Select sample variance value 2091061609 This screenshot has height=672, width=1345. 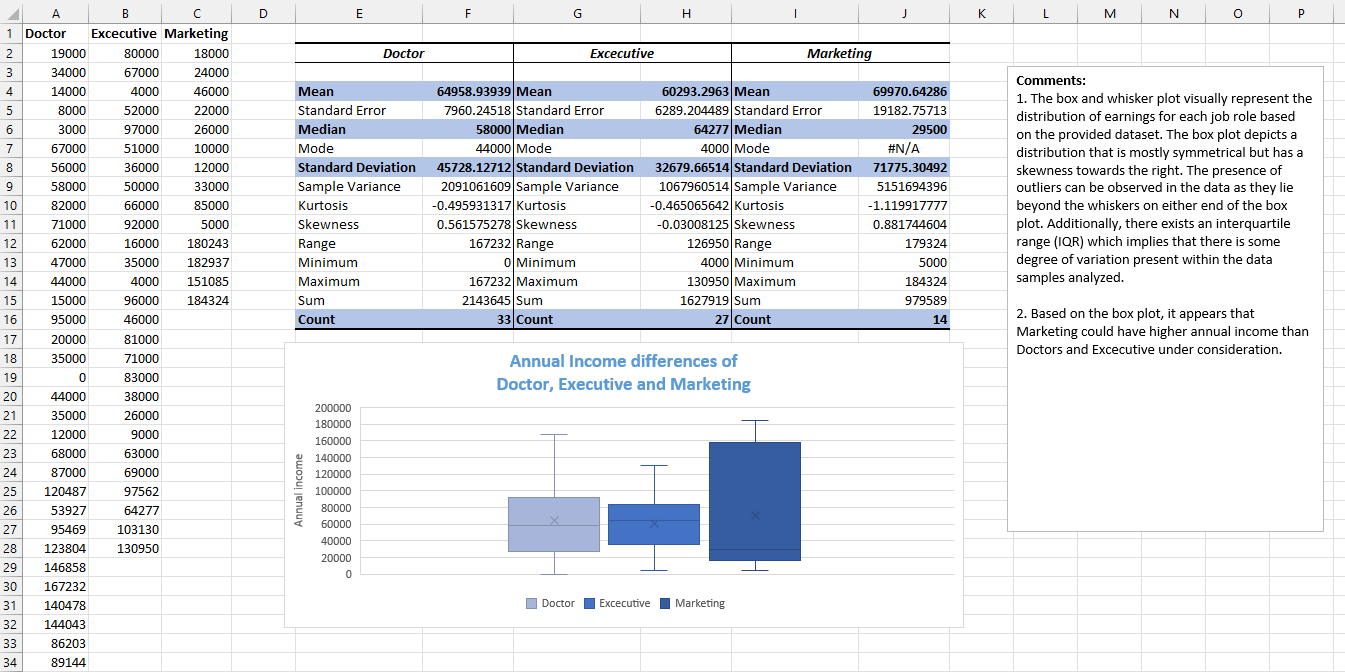point(468,186)
